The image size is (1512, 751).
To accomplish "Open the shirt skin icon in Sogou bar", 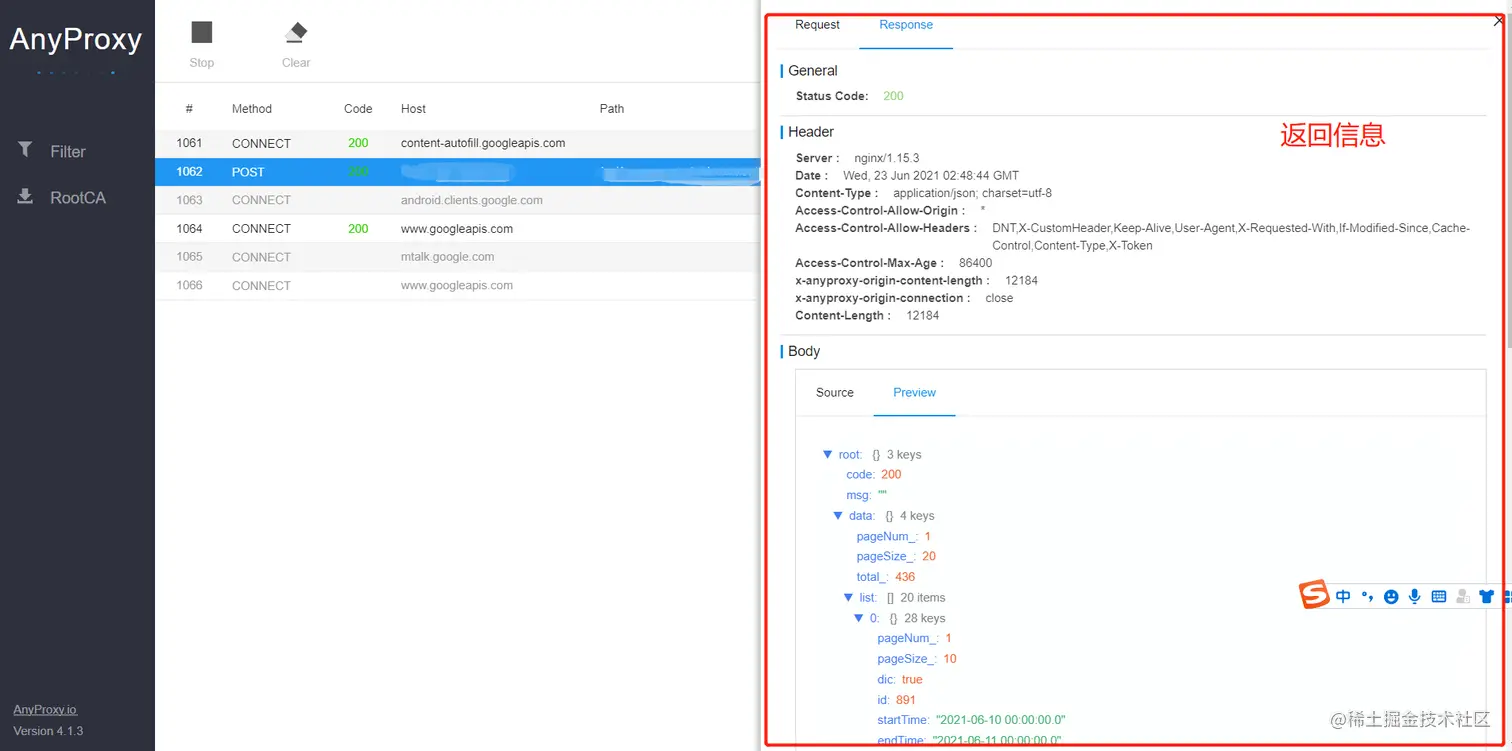I will click(x=1487, y=597).
